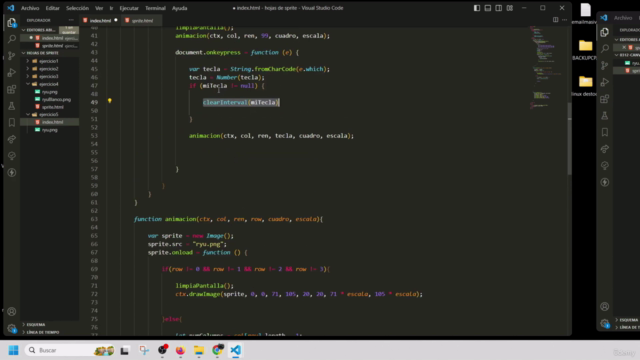Open Search icon in second VS Code window

(x=604, y=49)
